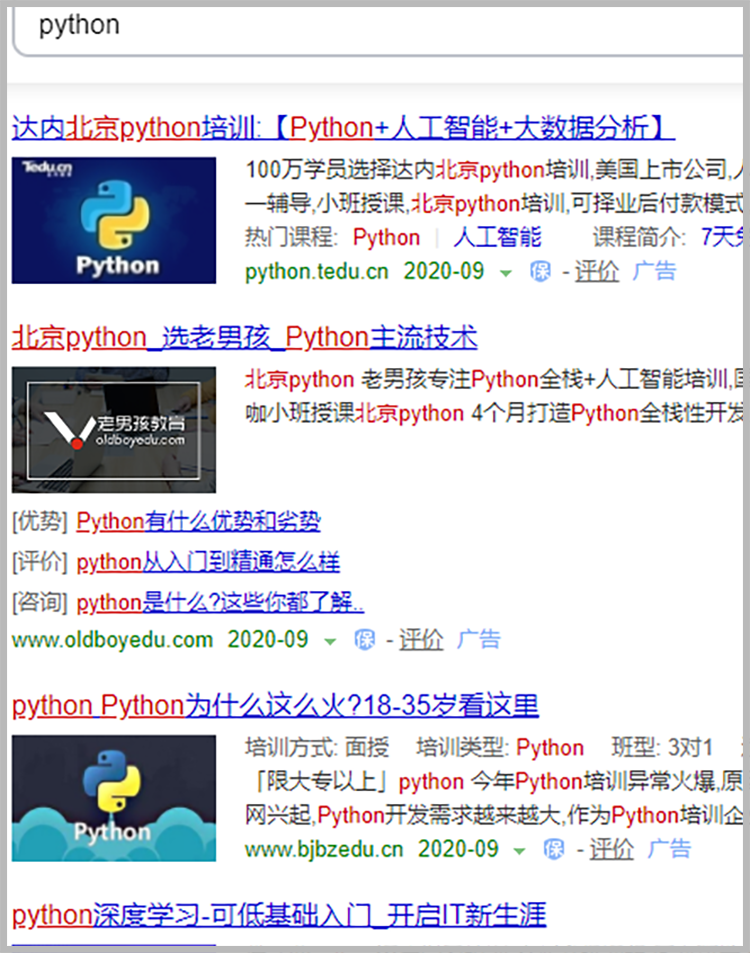Click Python value after 培训类型
The image size is (750, 953).
pos(550,748)
